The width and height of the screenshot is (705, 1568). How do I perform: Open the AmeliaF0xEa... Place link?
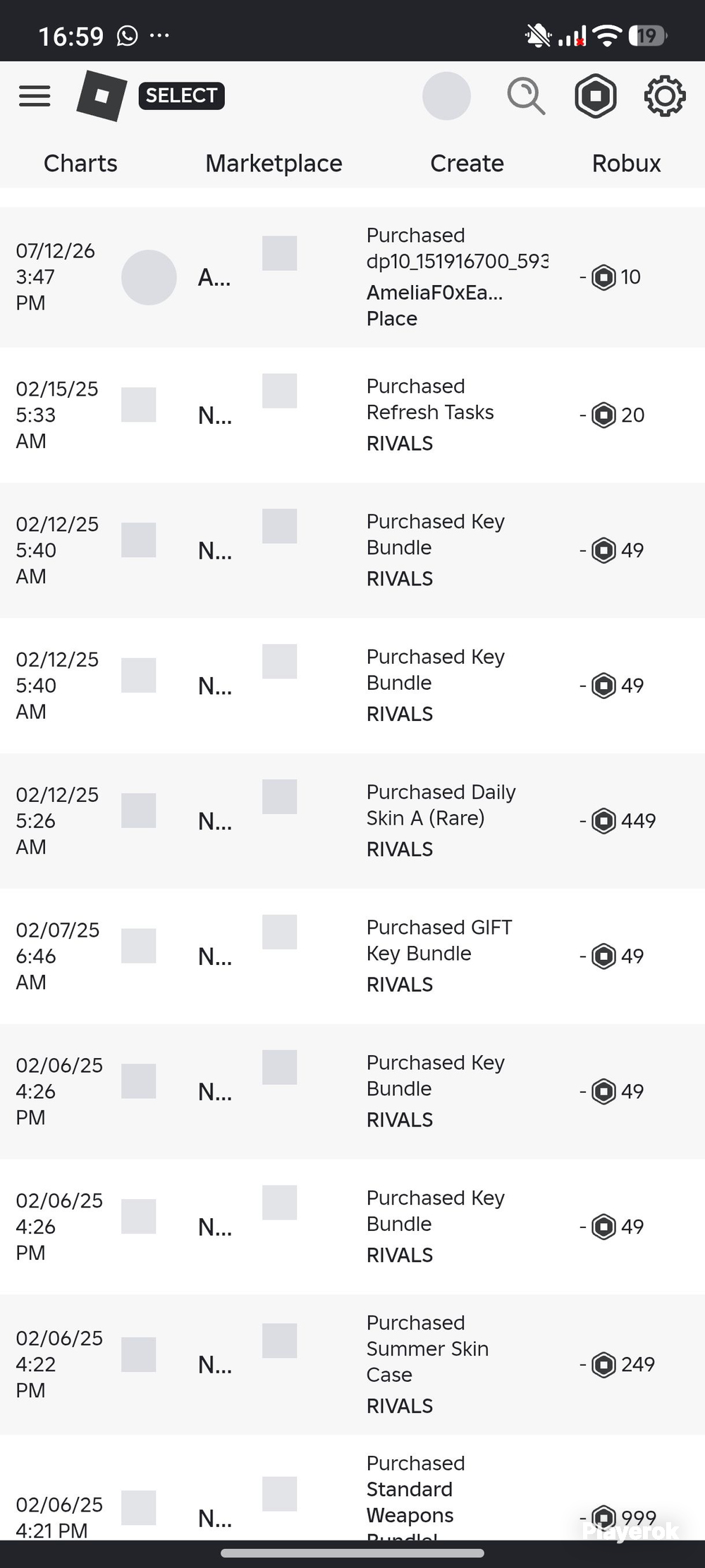(434, 305)
